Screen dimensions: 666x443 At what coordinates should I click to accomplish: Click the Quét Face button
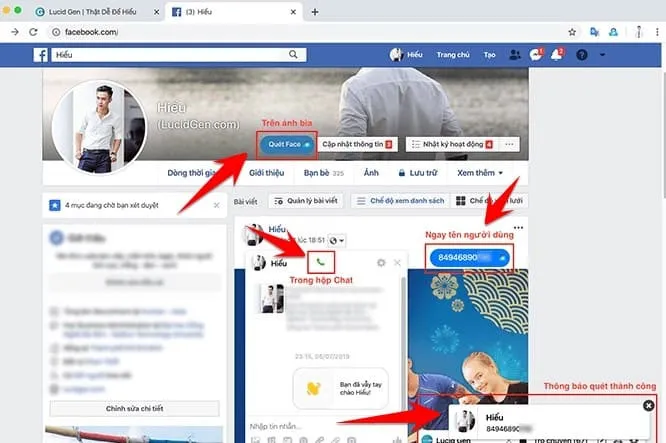point(286,144)
